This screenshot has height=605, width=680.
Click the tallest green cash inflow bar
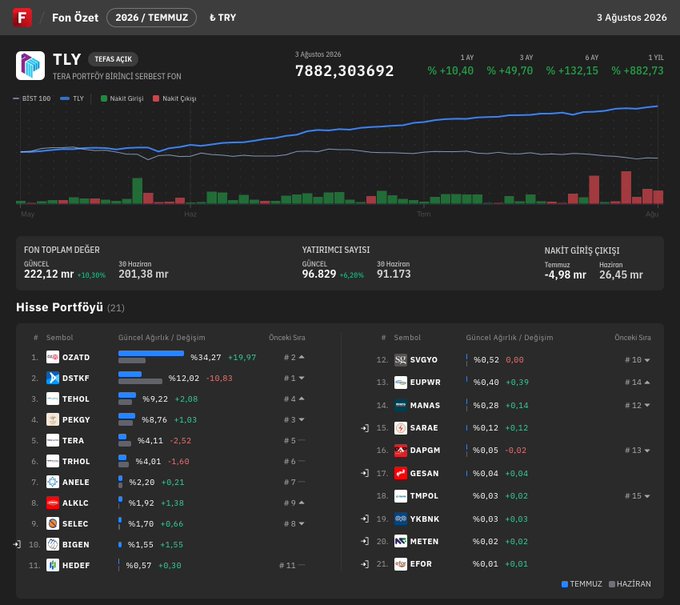(137, 190)
